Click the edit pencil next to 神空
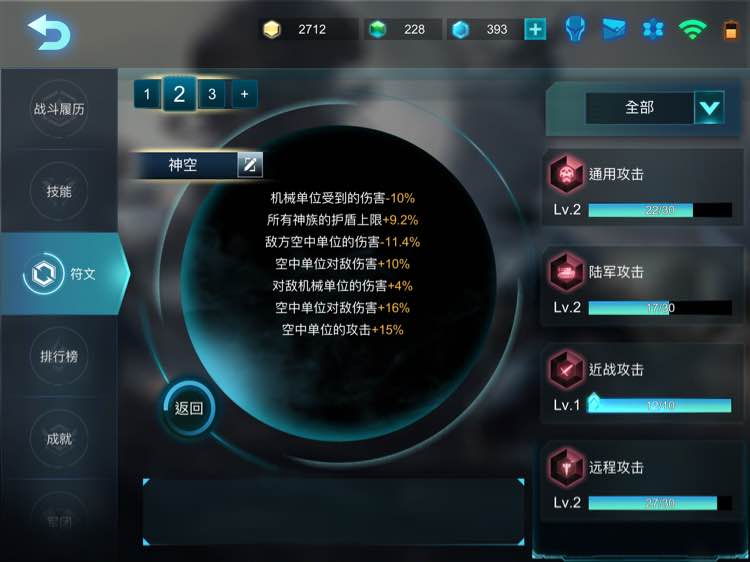The image size is (750, 562). 250,165
